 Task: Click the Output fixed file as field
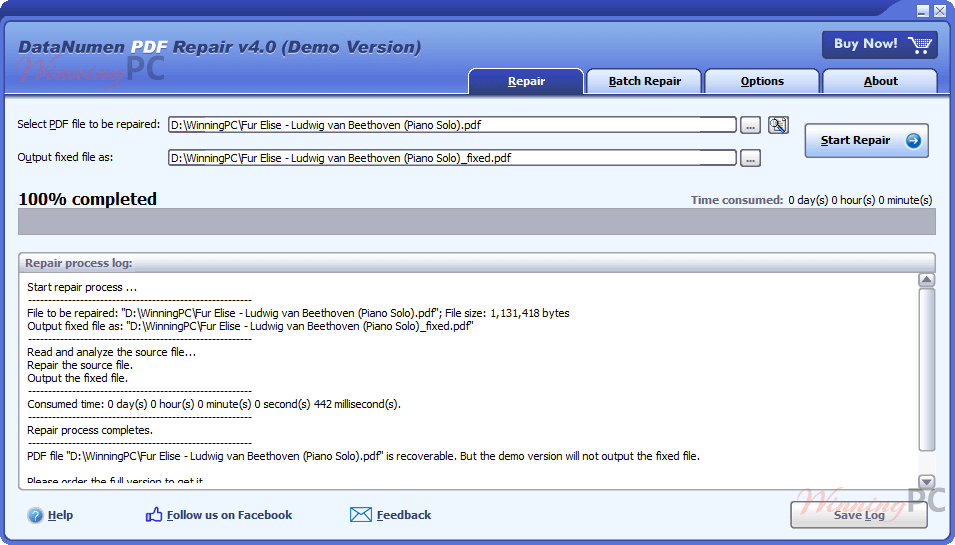click(452, 158)
